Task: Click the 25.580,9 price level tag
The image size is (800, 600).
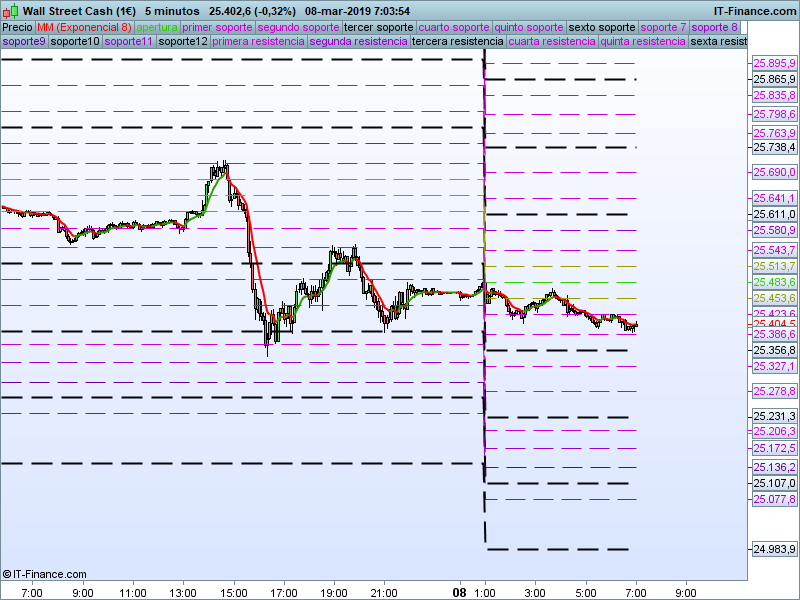Action: (774, 230)
